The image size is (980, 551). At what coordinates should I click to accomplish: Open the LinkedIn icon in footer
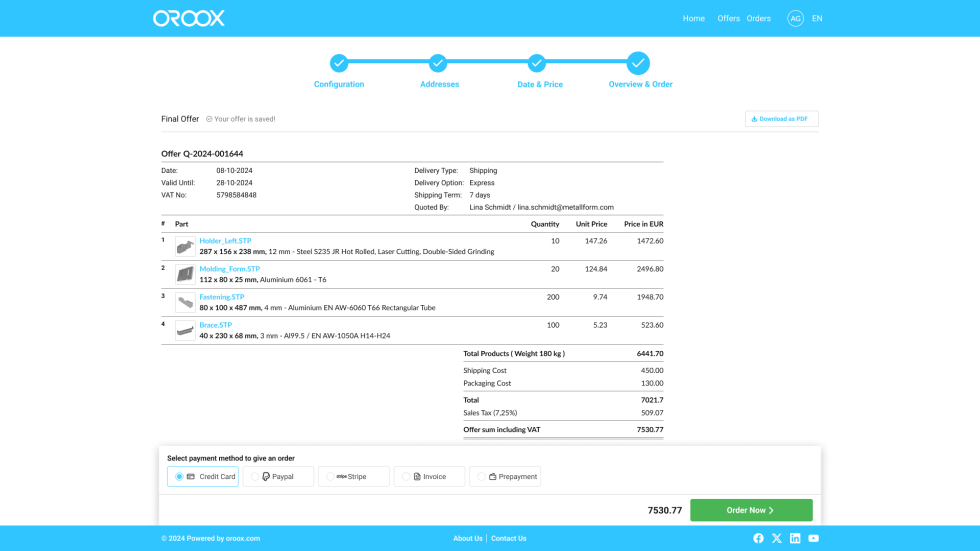[795, 538]
